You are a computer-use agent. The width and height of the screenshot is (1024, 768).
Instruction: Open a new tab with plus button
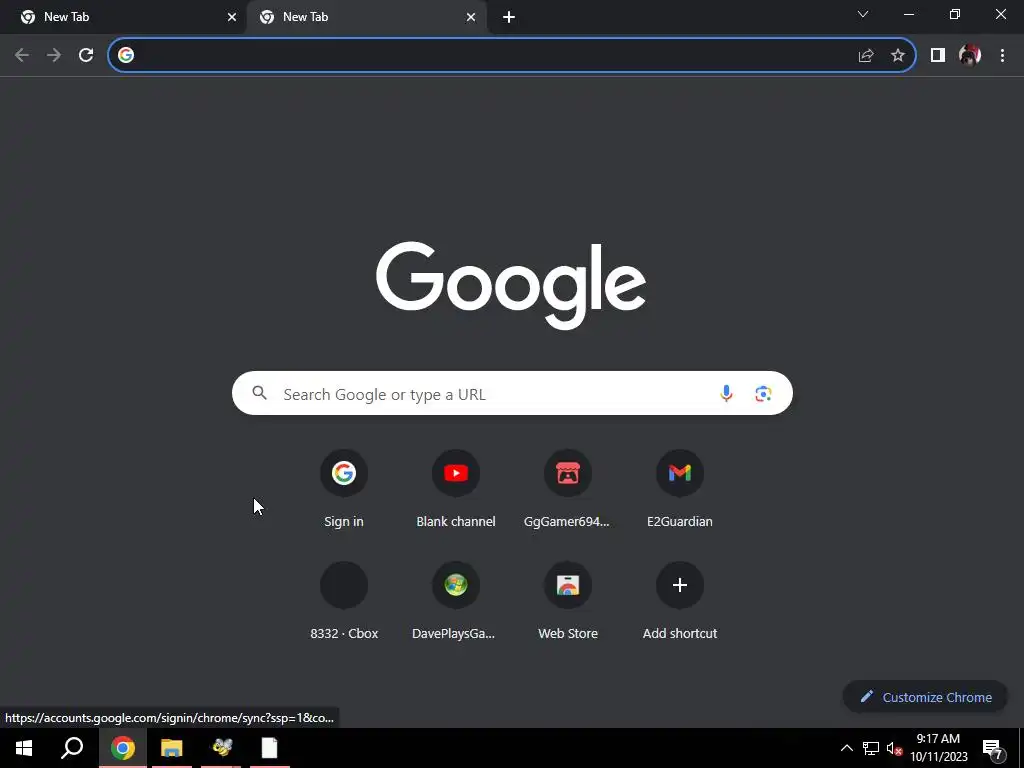click(x=509, y=18)
